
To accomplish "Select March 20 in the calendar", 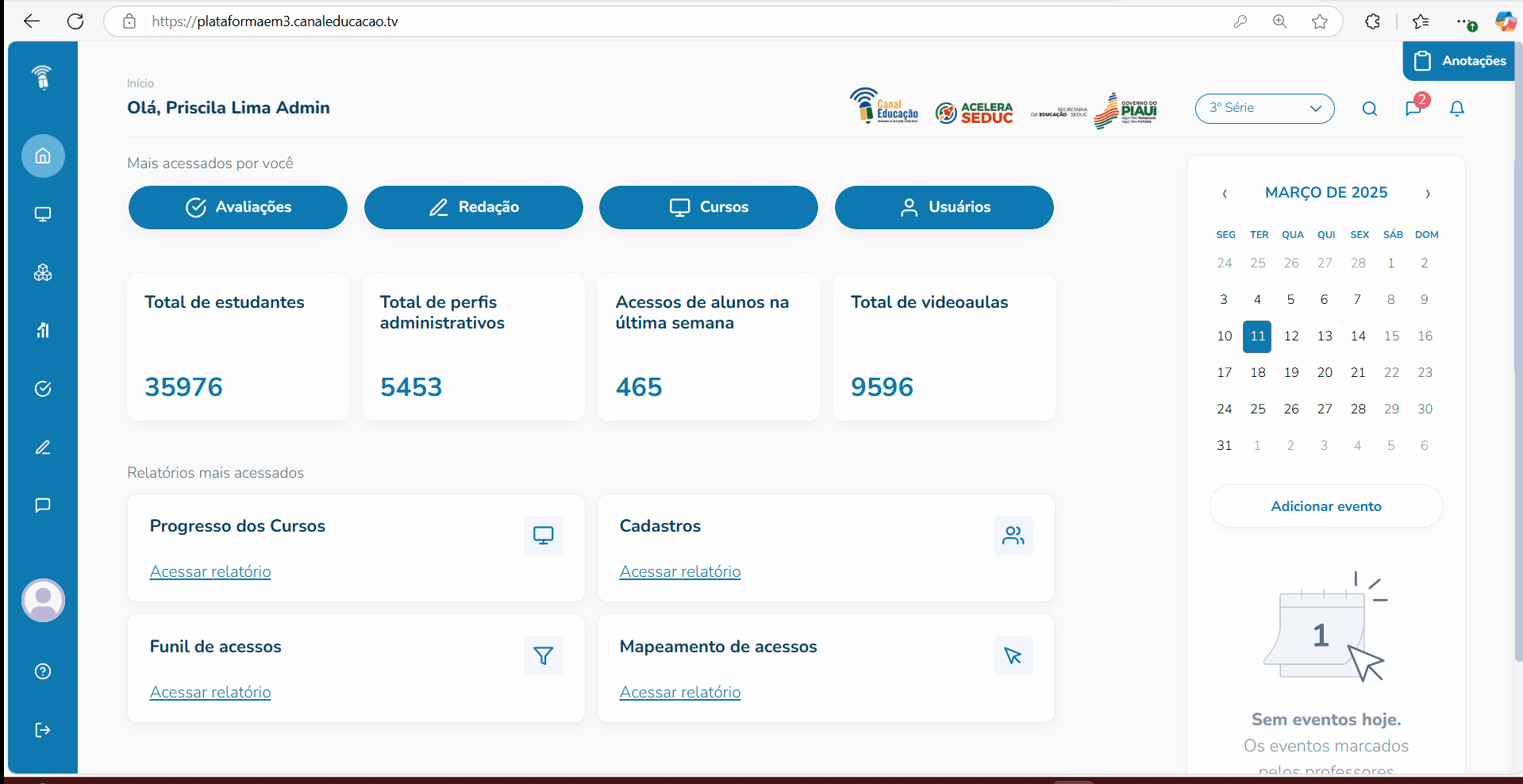I will (x=1325, y=372).
